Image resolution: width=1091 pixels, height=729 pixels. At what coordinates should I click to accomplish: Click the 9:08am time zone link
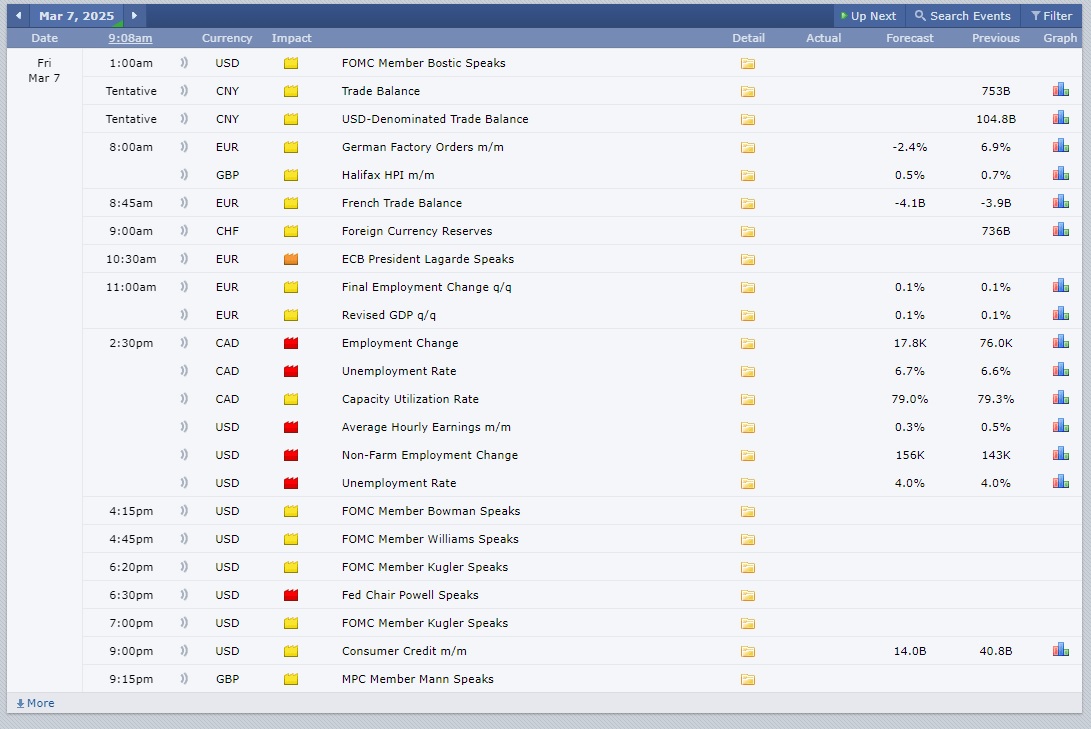pos(130,38)
